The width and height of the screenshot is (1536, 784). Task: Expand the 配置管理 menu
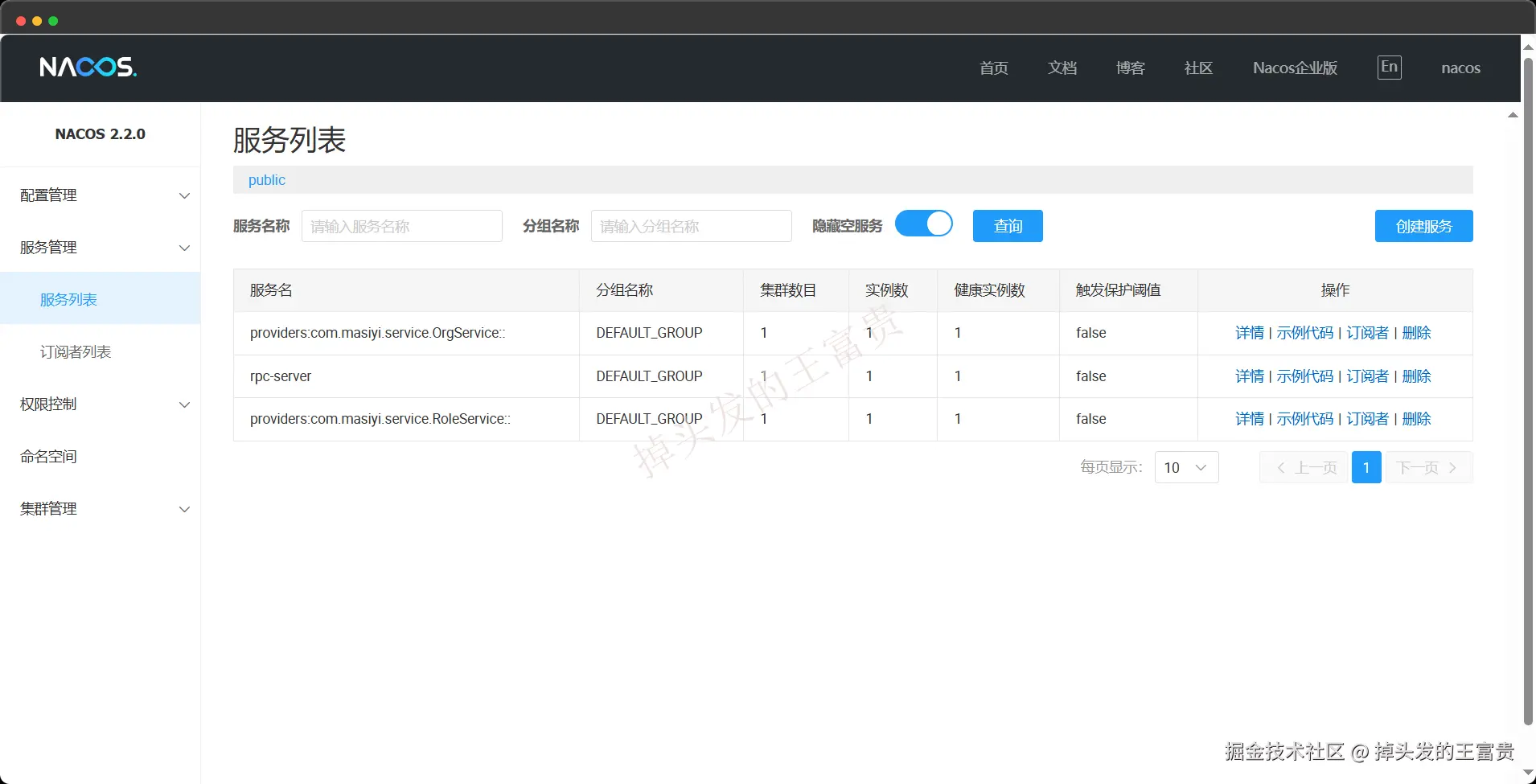(101, 195)
